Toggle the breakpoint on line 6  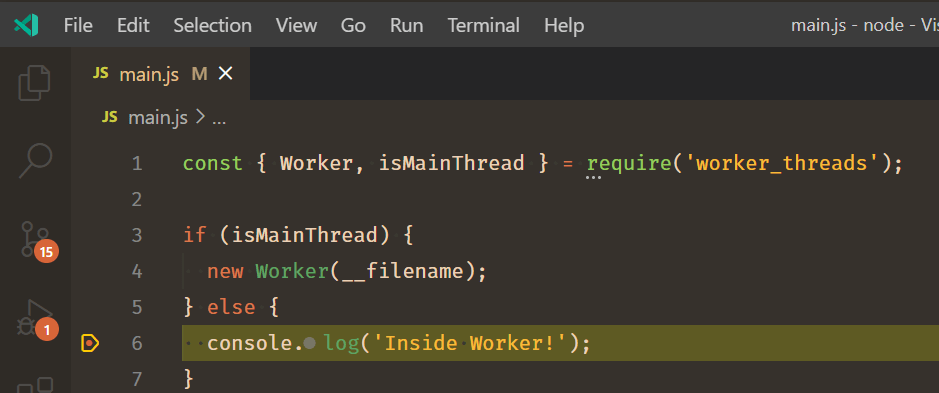(90, 343)
